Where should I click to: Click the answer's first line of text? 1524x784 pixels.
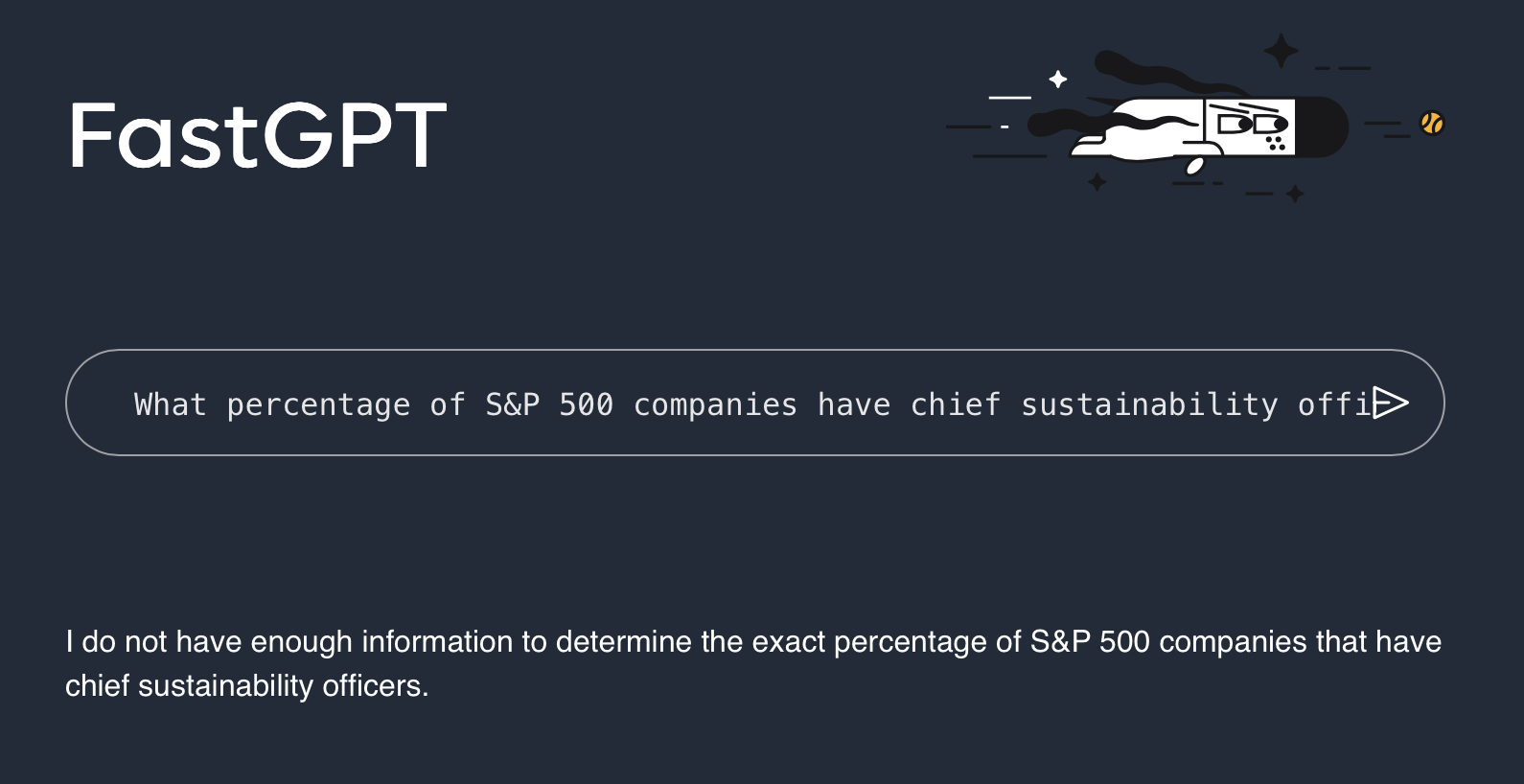752,641
